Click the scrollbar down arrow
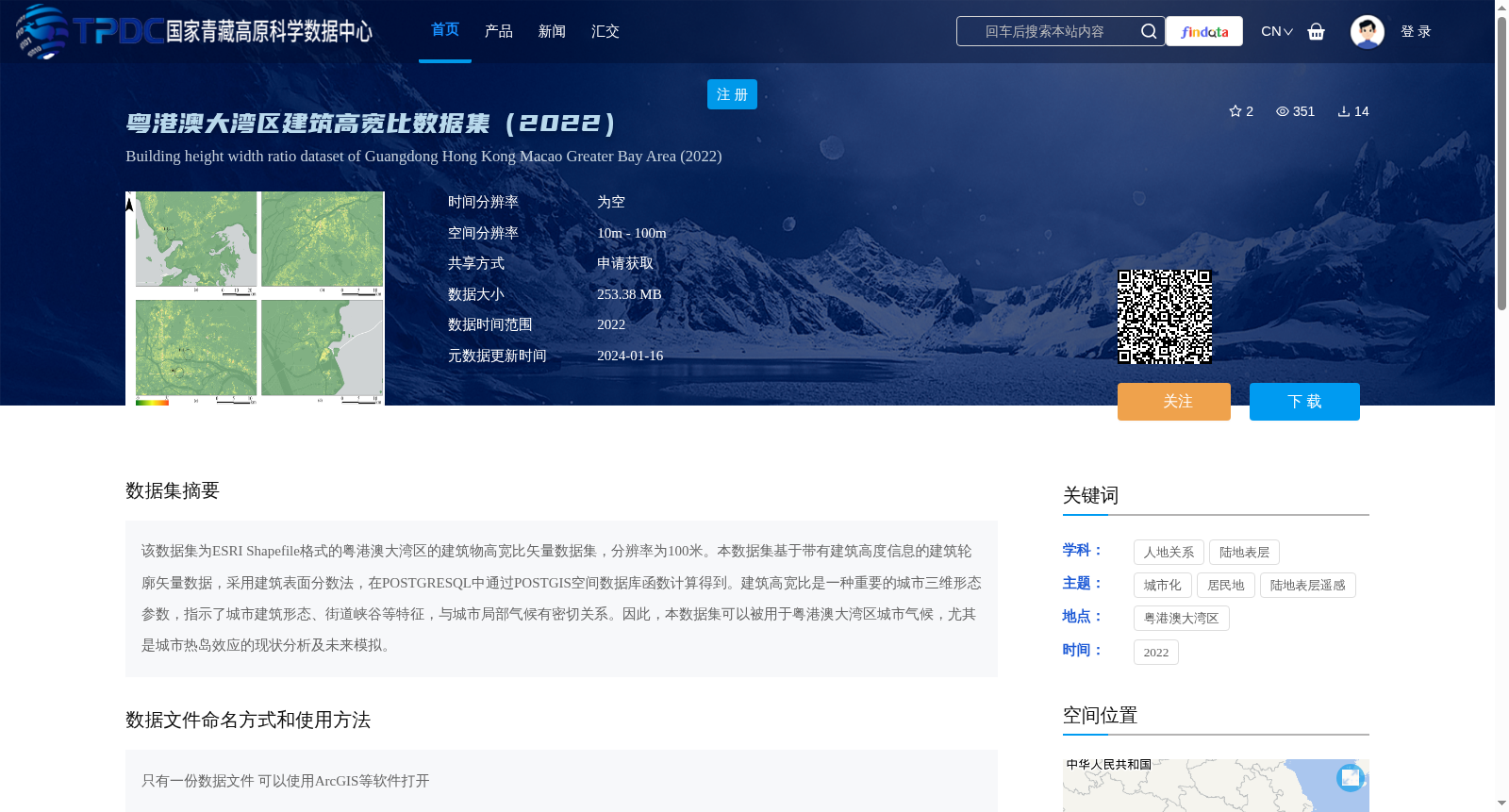1509x812 pixels. click(1501, 804)
